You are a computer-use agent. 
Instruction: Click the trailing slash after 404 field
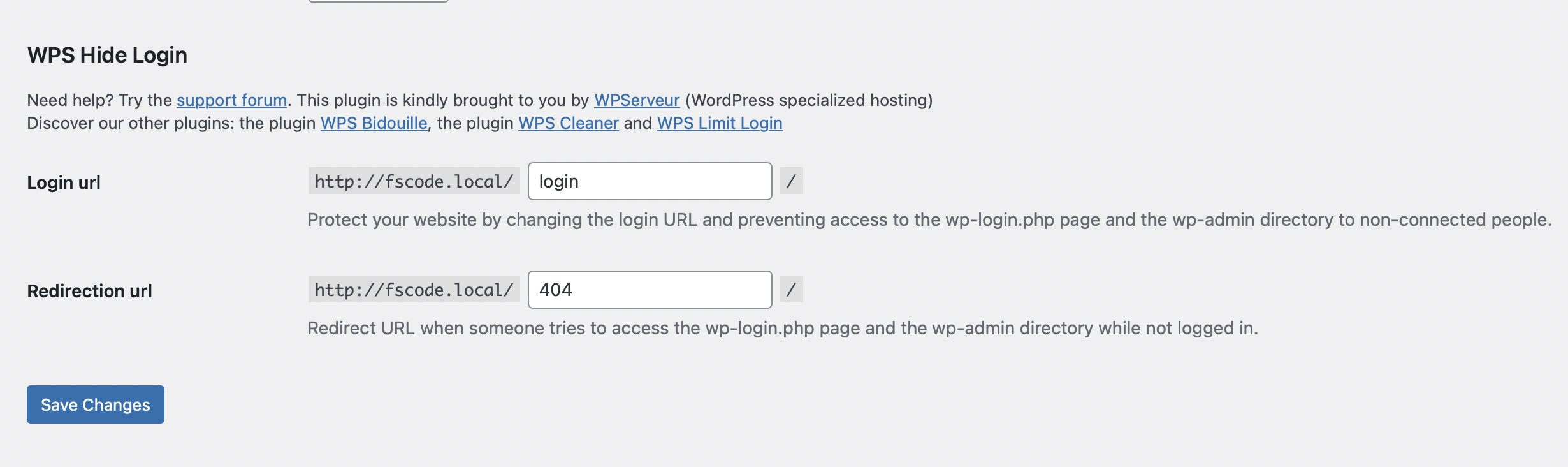pyautogui.click(x=791, y=290)
